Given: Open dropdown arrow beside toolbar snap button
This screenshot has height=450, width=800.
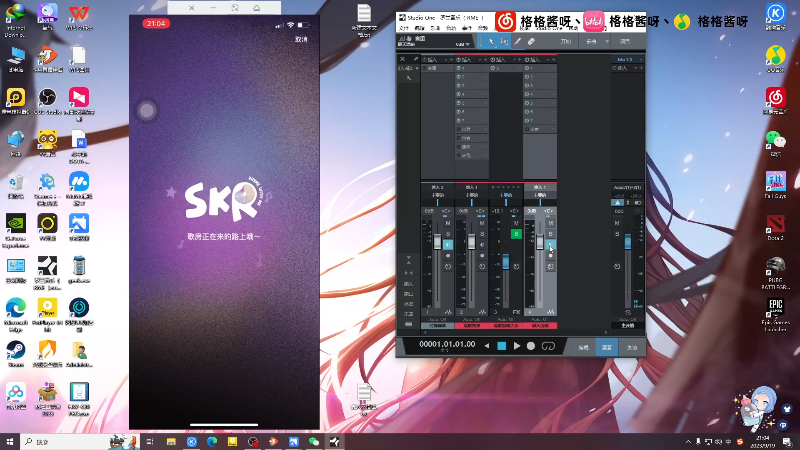Looking at the screenshot, I should click(607, 41).
